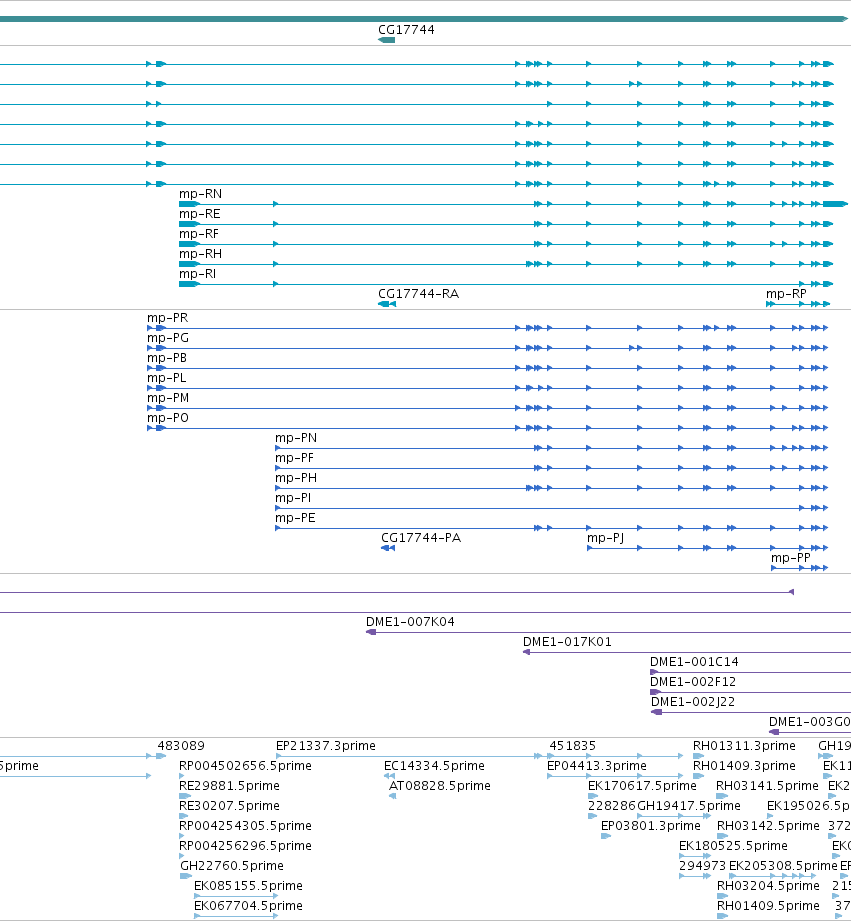
Task: Select the mp-RI transcript label
Action: 197,274
